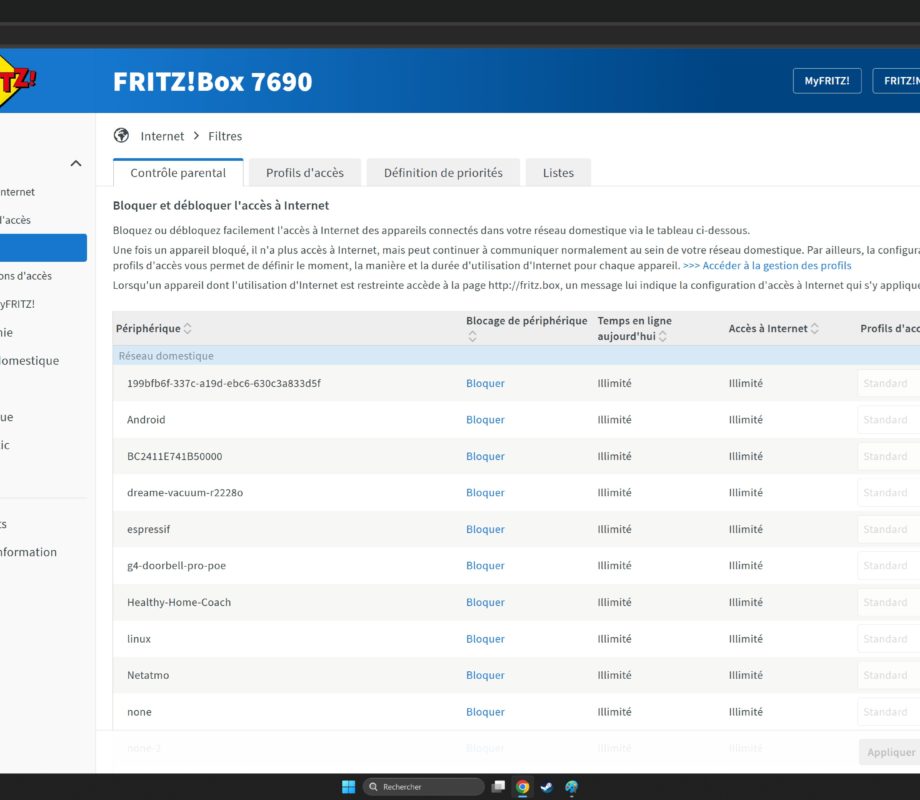Open the sidebar entry ending in 'yFRITZ!'
Image resolution: width=920 pixels, height=800 pixels.
[18, 304]
